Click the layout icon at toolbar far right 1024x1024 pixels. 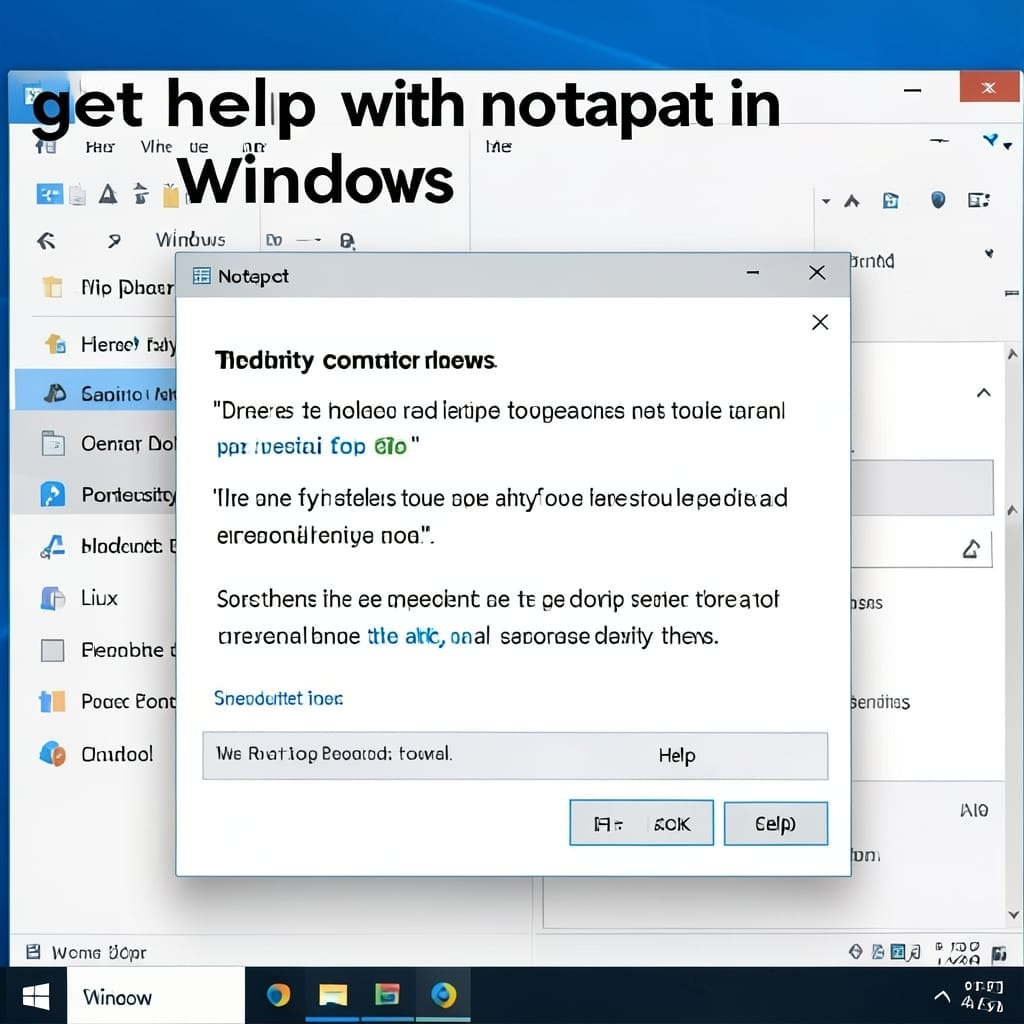tap(979, 200)
